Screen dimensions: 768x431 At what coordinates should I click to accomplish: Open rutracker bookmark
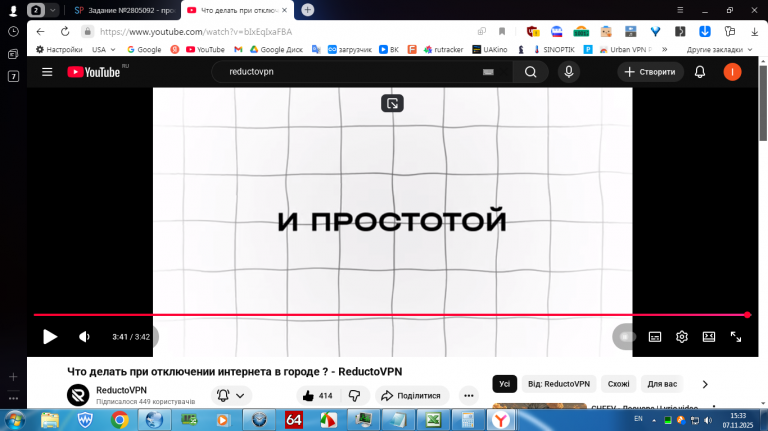pyautogui.click(x=443, y=49)
